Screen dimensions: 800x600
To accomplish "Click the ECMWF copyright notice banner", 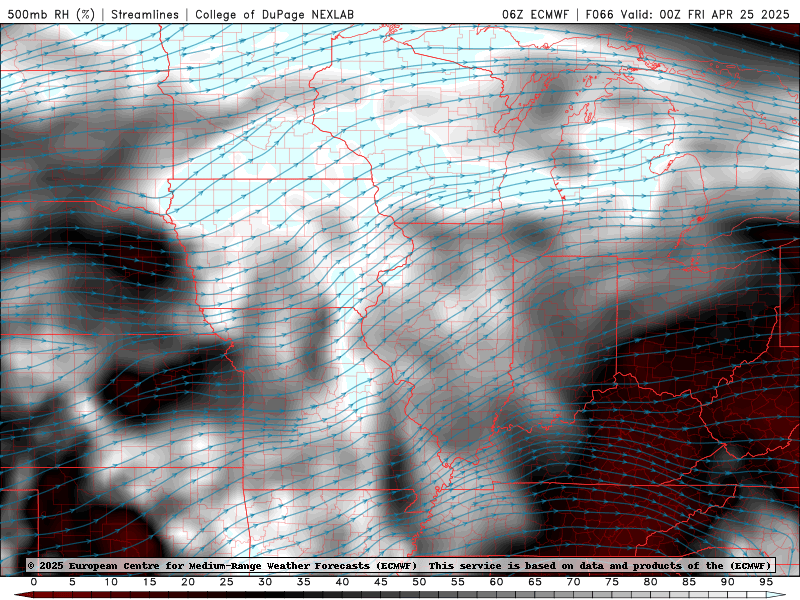I will 399,565.
